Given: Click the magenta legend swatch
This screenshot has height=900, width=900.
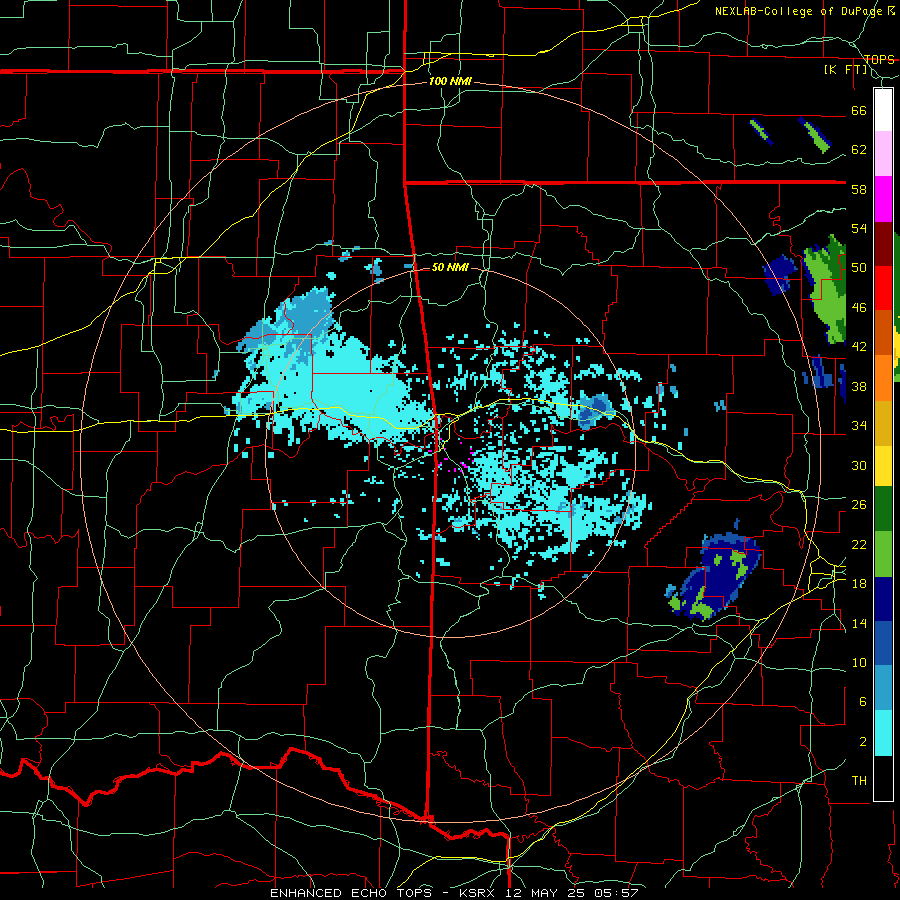Looking at the screenshot, I should point(883,199).
